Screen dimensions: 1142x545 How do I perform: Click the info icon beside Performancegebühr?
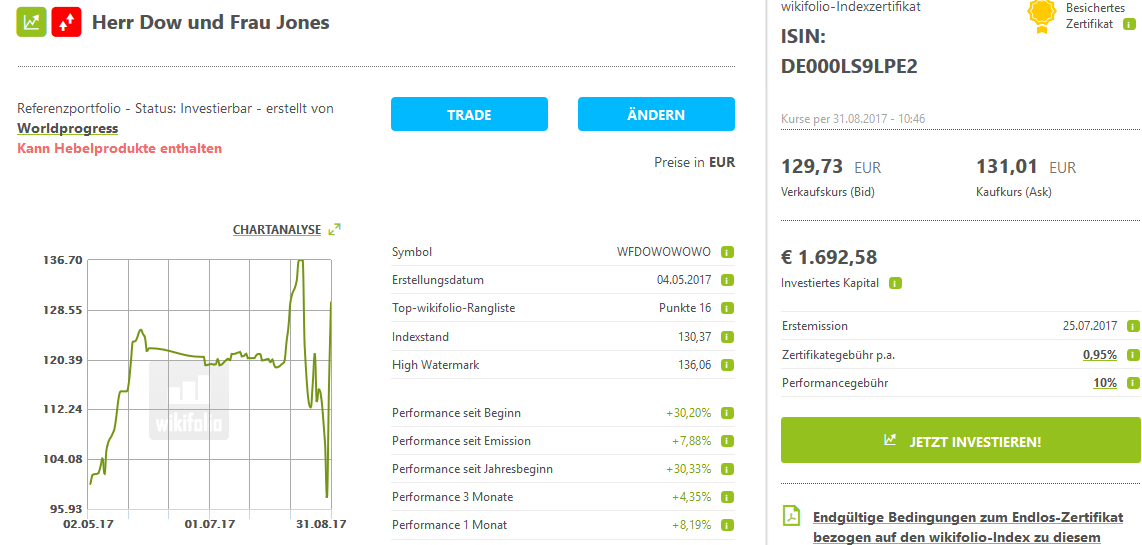(1132, 383)
